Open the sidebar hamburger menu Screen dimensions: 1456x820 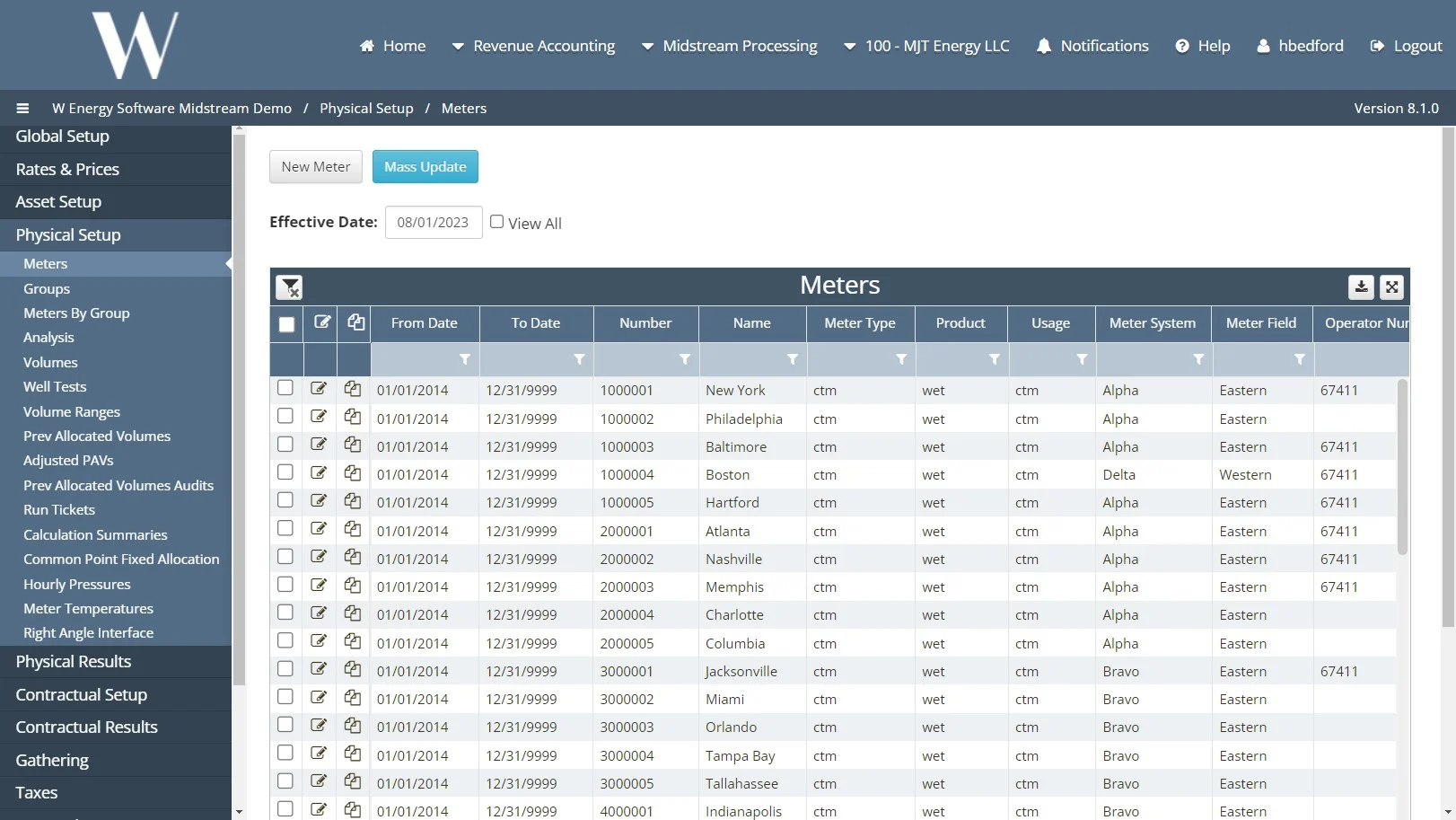[x=22, y=108]
